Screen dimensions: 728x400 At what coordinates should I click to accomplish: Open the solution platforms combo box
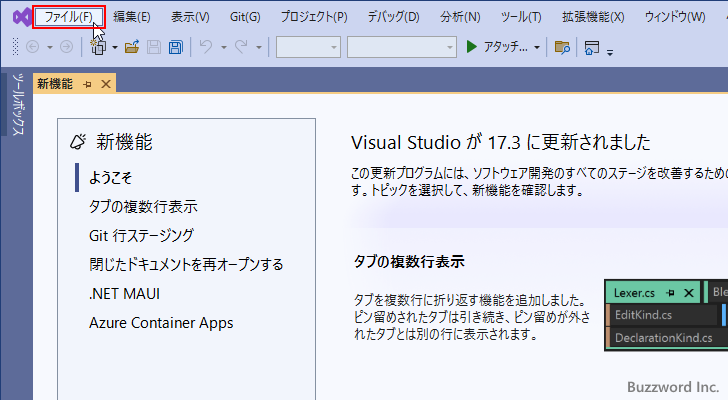pos(402,47)
